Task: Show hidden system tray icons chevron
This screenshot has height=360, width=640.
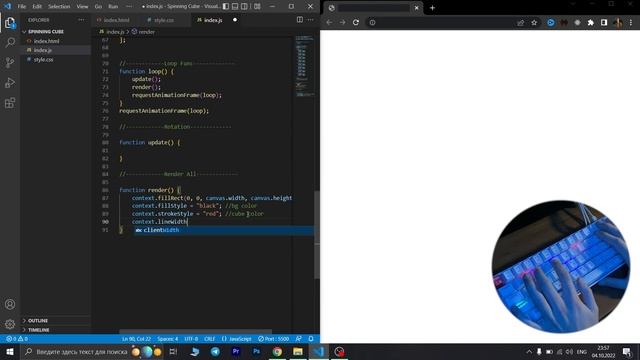Action: [x=529, y=351]
